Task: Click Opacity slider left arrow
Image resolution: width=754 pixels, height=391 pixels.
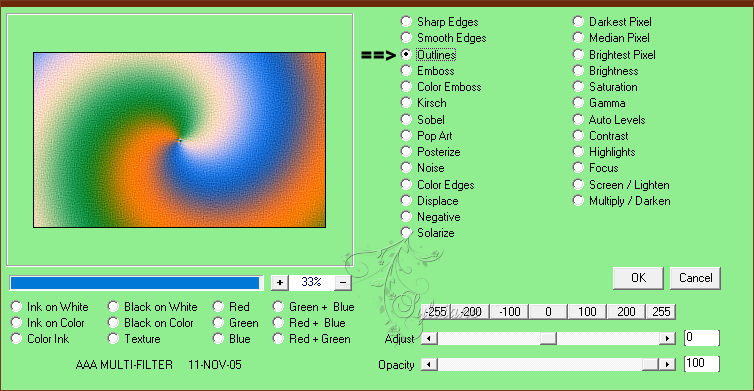Action: (429, 364)
